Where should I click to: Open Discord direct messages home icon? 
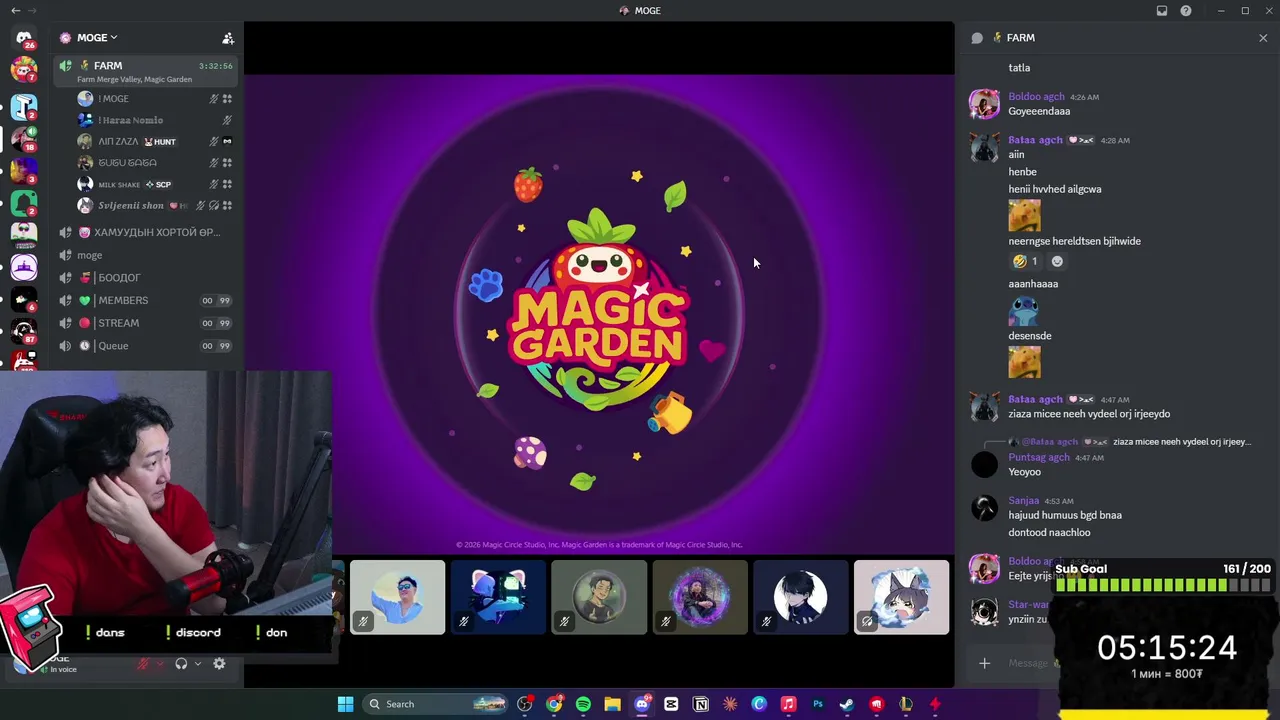pos(24,38)
